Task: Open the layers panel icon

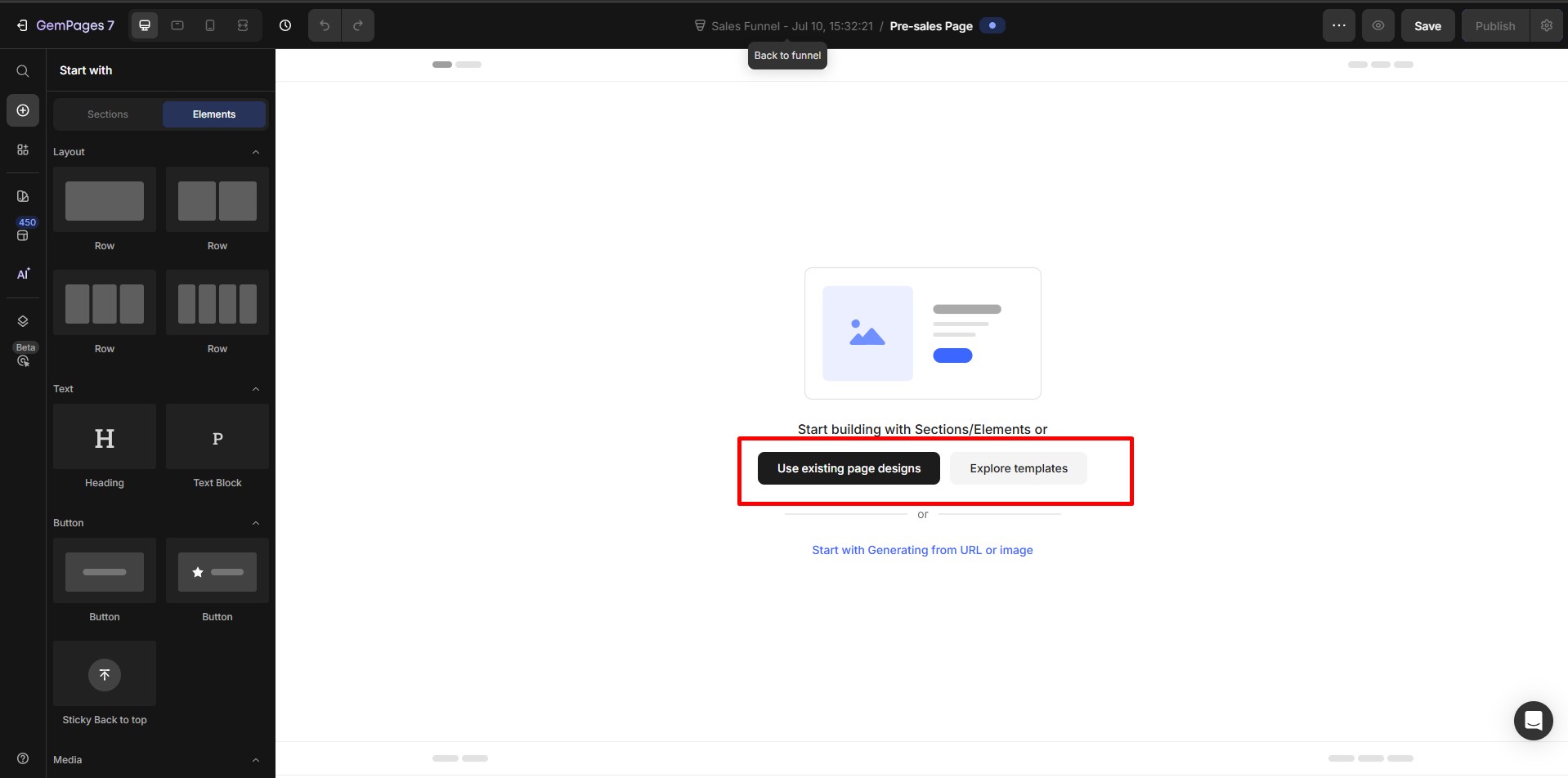Action: 23,321
